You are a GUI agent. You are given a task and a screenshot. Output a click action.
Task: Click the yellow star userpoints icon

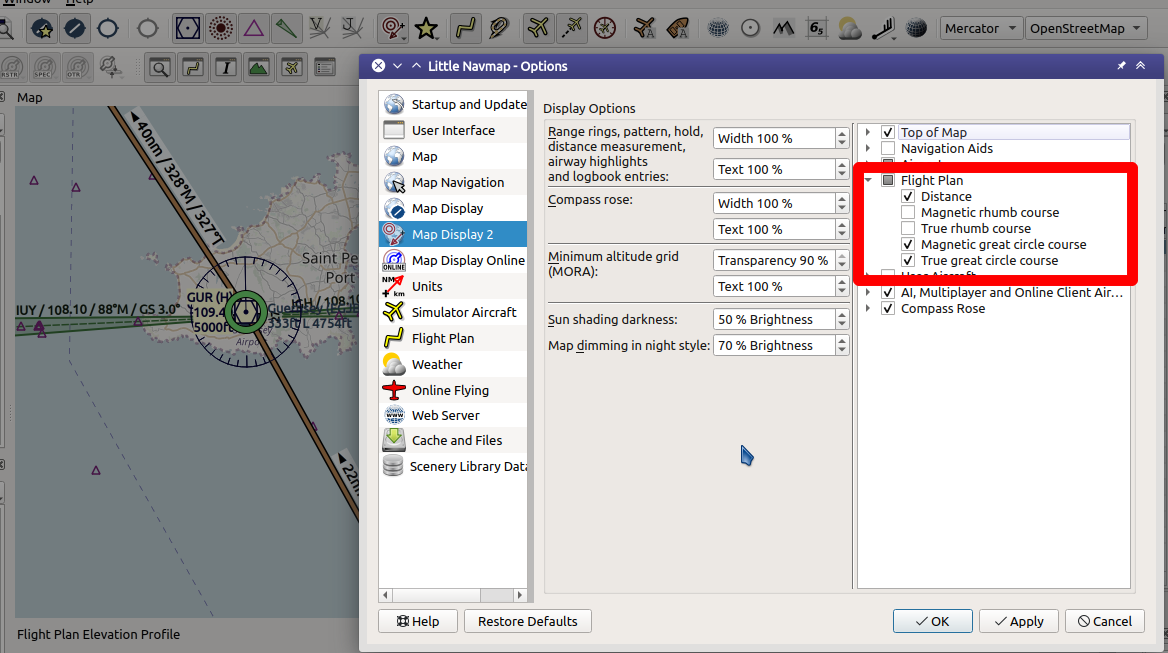coord(426,29)
